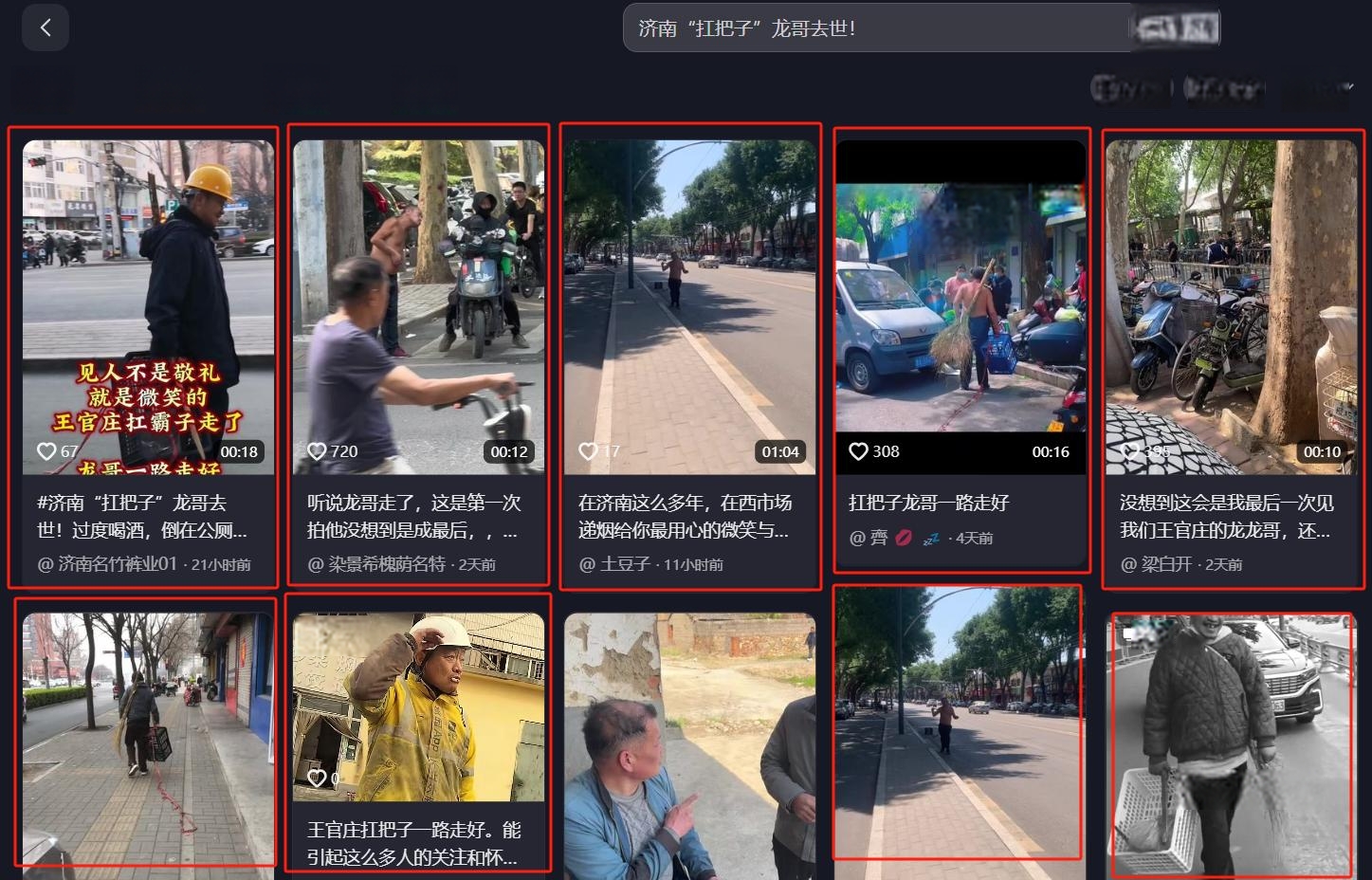Open the video of balding man in blue jacket
The width and height of the screenshot is (1372, 880).
[690, 746]
